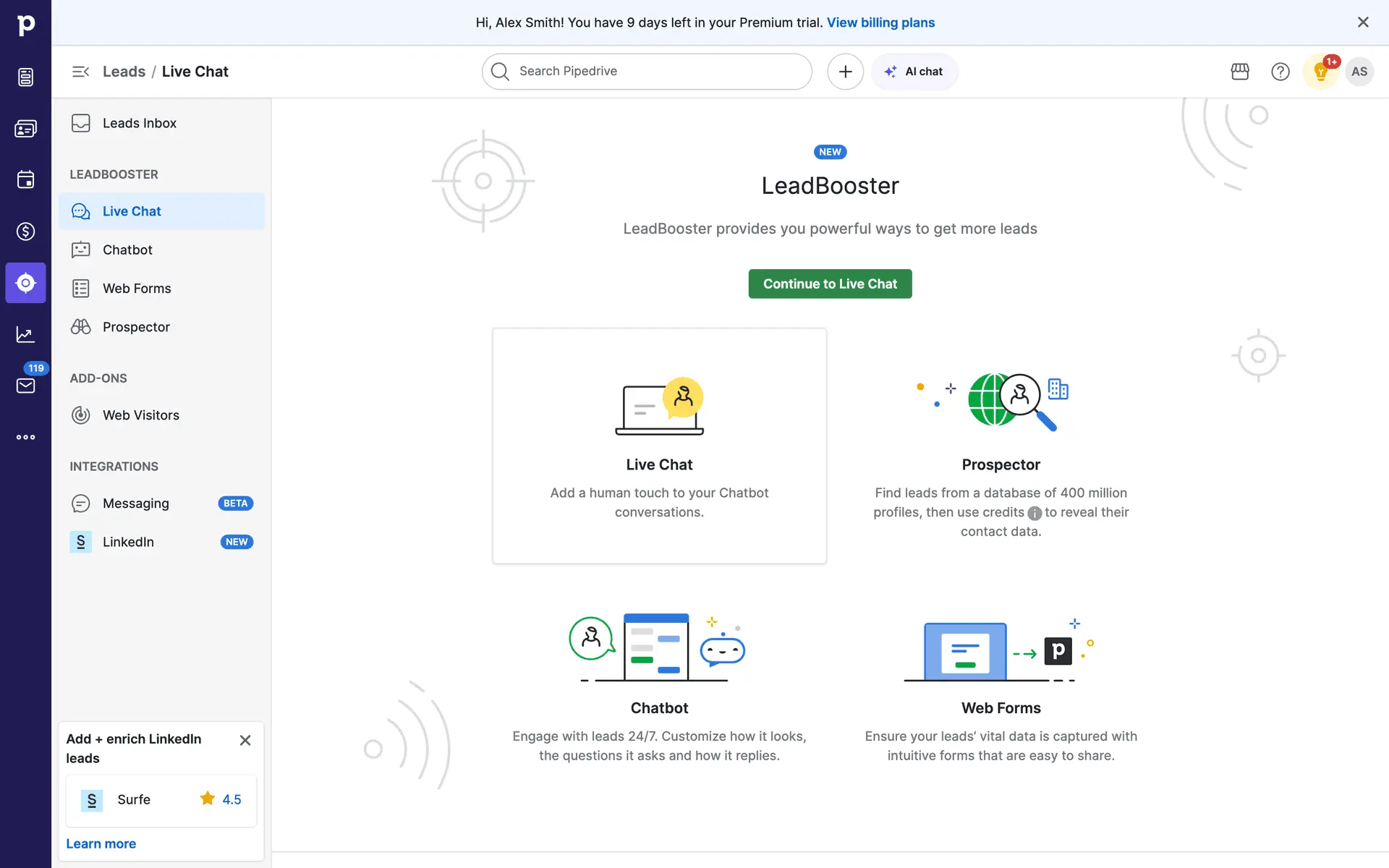The height and width of the screenshot is (868, 1389).
Task: Select Web Forms in sidebar
Action: coord(137,289)
